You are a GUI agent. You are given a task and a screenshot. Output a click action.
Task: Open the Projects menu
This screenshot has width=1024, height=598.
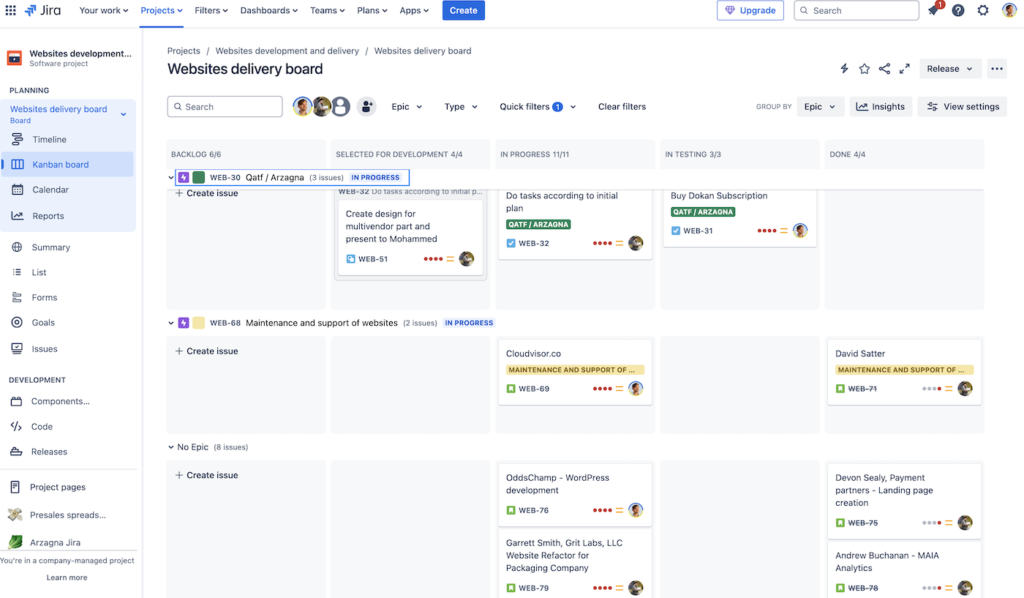click(161, 10)
